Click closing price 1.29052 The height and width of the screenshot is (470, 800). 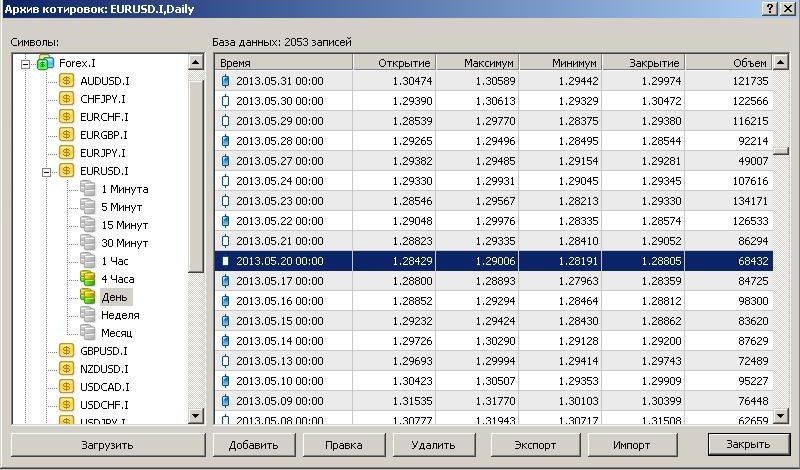[661, 241]
